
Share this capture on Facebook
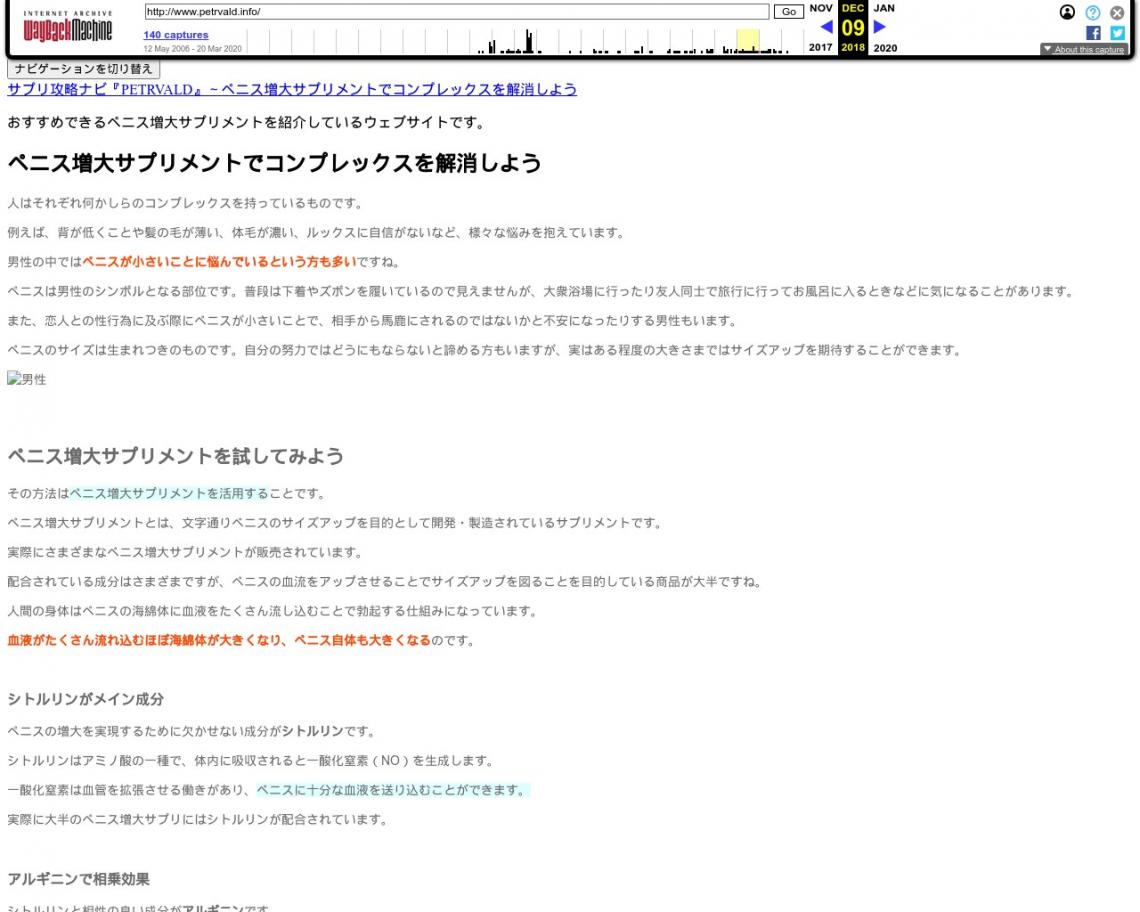[x=1093, y=33]
